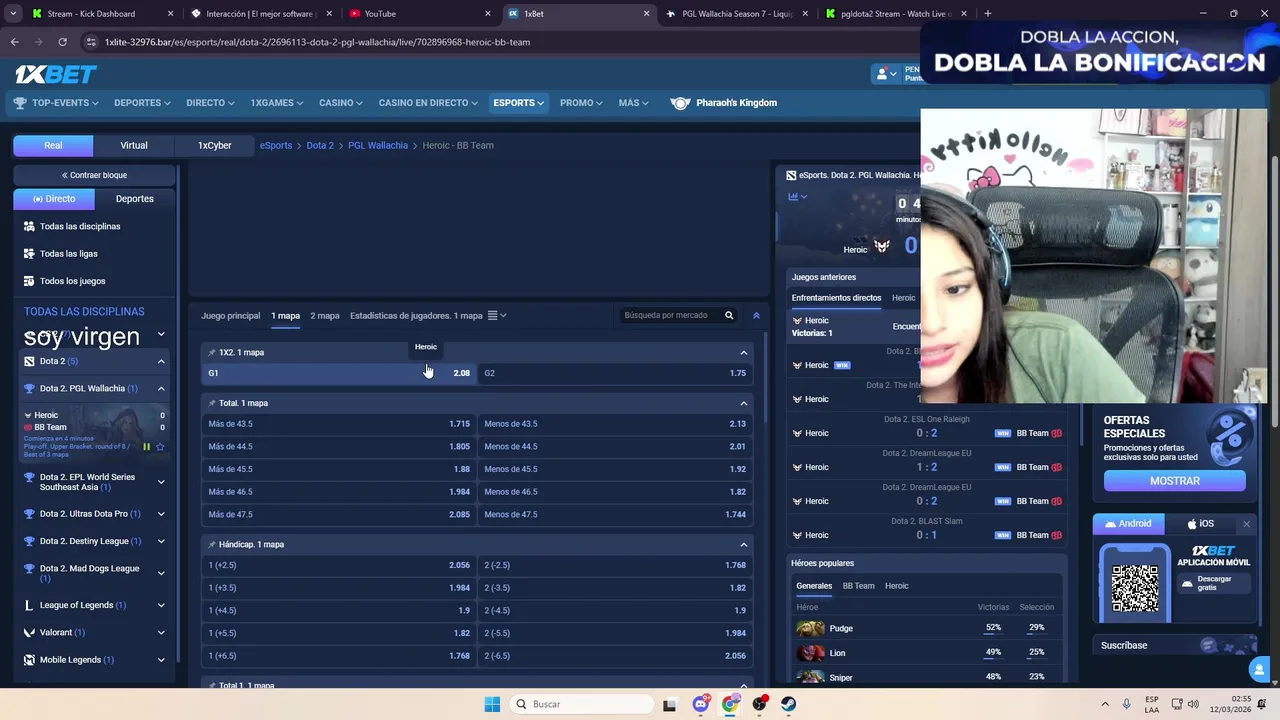
Task: Switch to Juego principal tab
Action: [230, 316]
